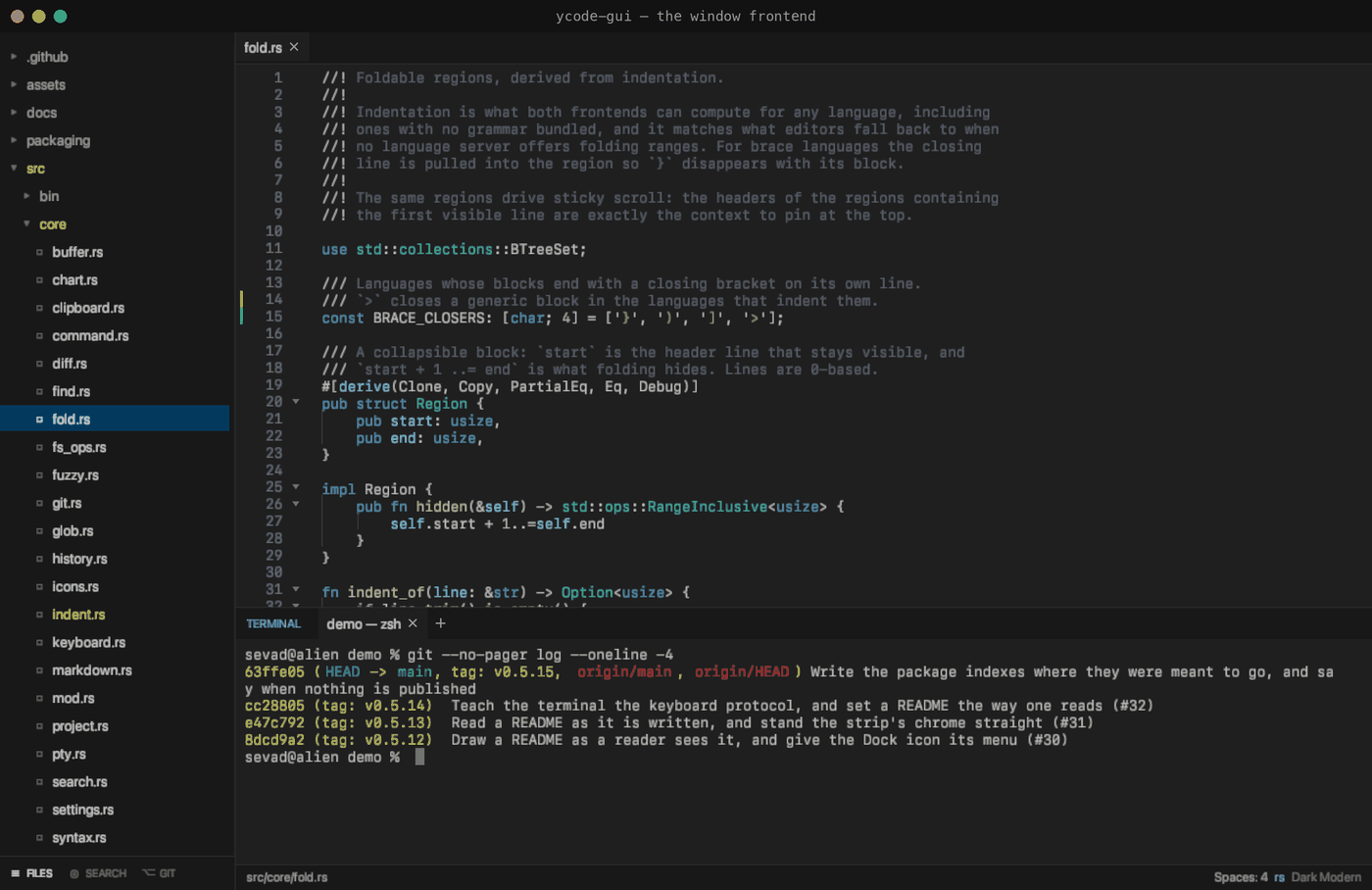This screenshot has width=1372, height=890.
Task: Click file icon beside buffer.rs
Action: coord(40,252)
